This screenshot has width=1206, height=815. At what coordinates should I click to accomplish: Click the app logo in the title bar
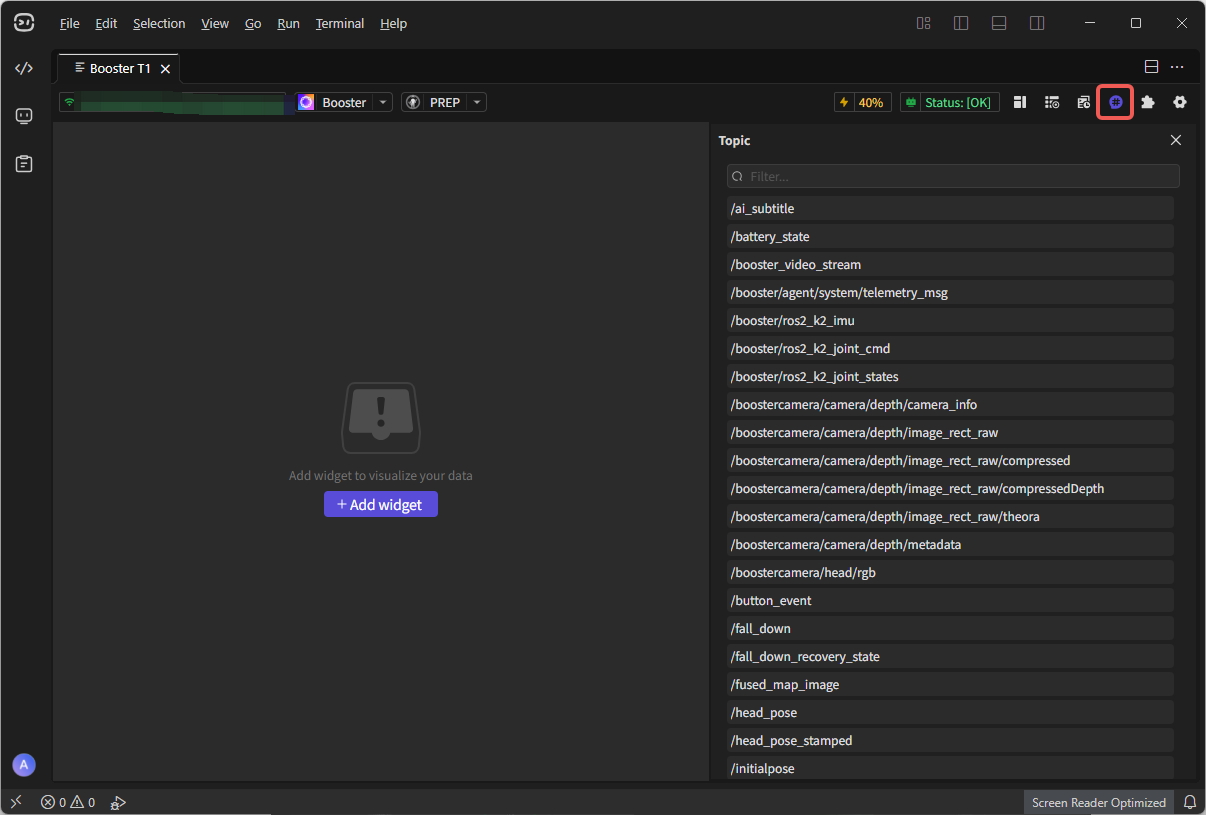24,23
